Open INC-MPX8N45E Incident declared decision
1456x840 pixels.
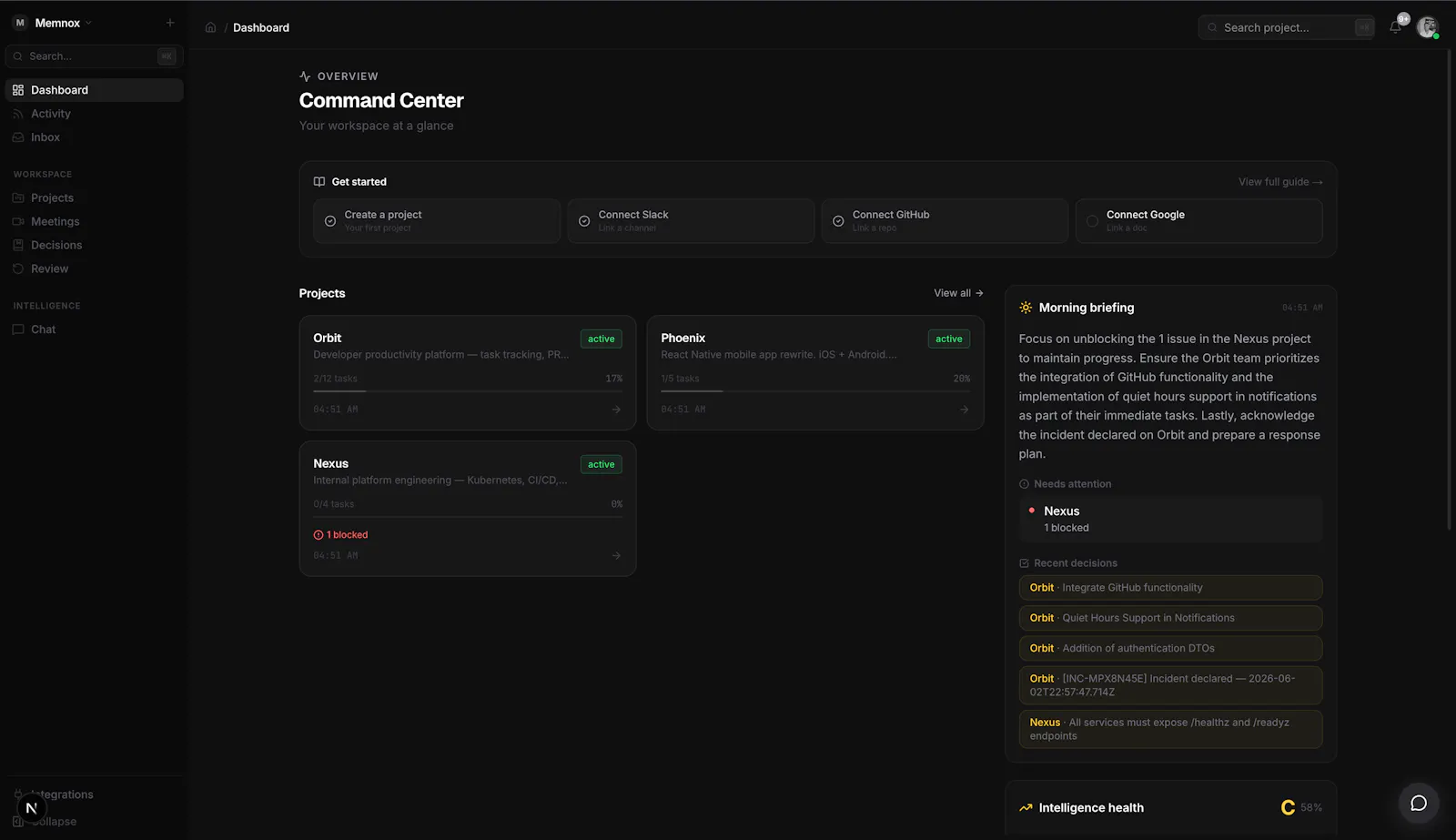1170,685
